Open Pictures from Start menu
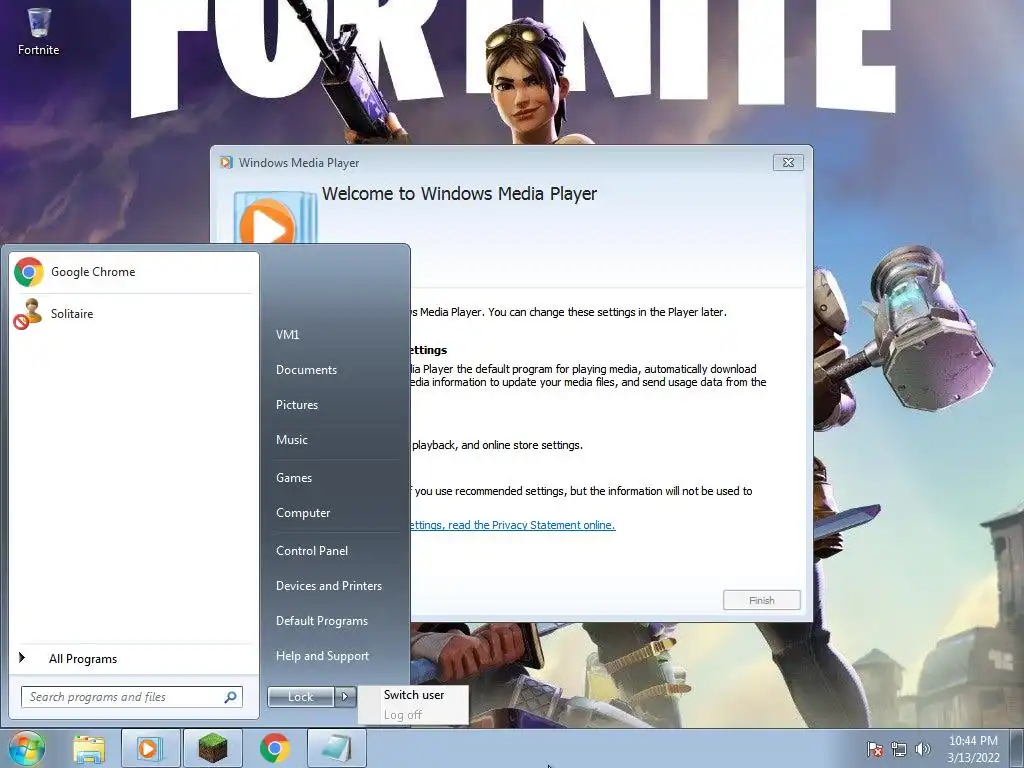 click(x=297, y=405)
